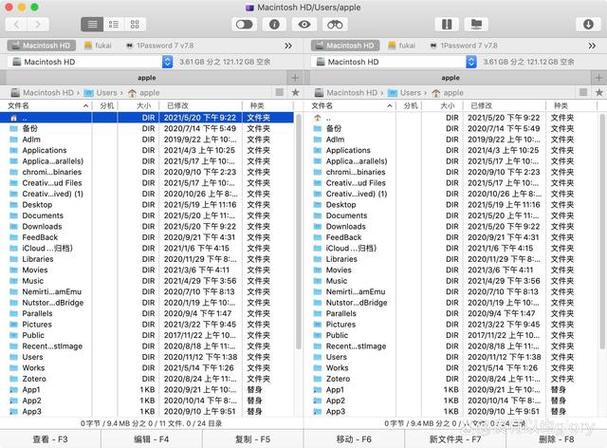Click 编辑 - F4 edit button
Image resolution: width=607 pixels, height=448 pixels.
151,439
